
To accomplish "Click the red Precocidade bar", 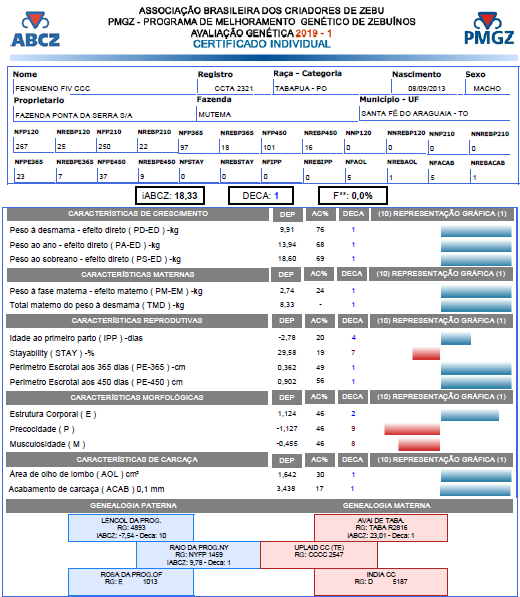I will 412,429.
